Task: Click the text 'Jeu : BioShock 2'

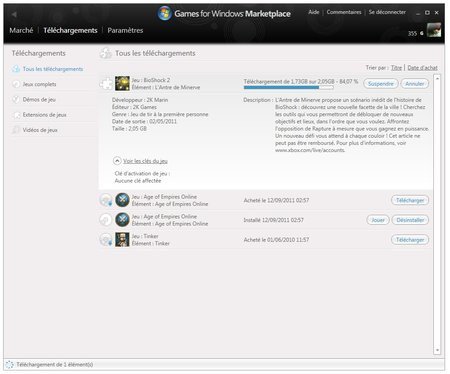Action: coord(151,80)
